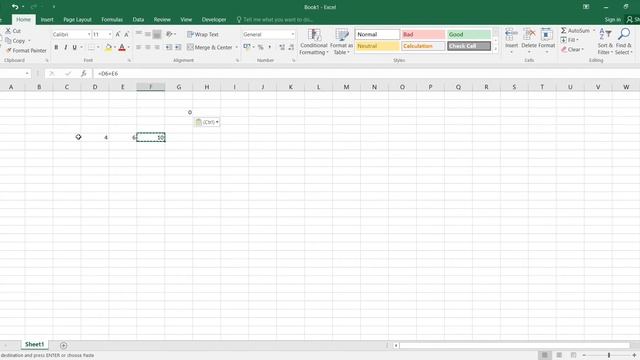Apply the red font color A
Image resolution: width=640 pixels, height=360 pixels.
tap(122, 47)
